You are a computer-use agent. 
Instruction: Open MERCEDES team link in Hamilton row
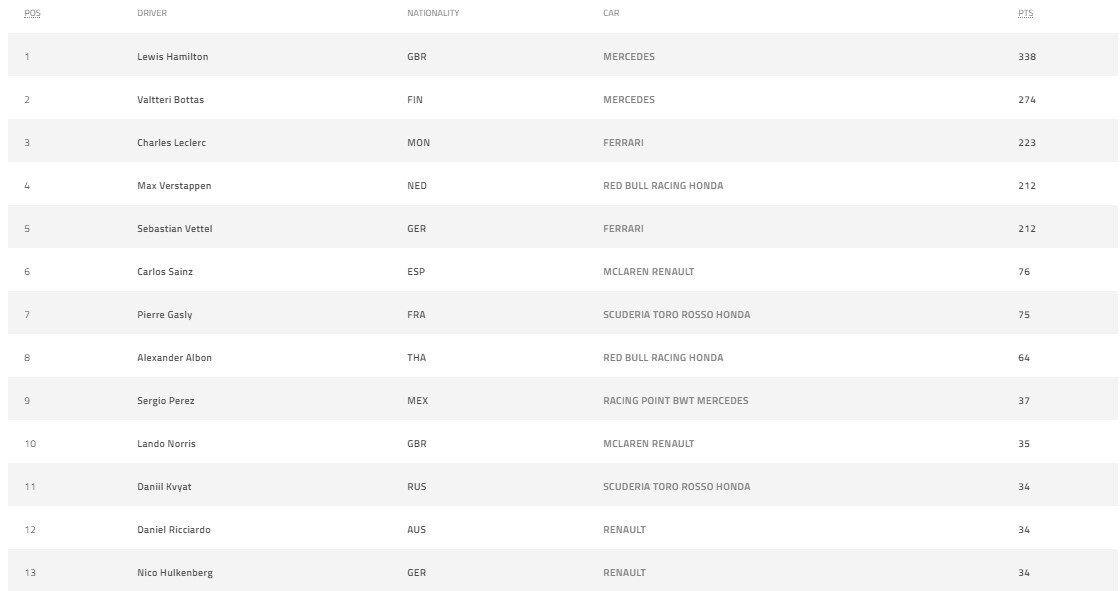point(629,56)
